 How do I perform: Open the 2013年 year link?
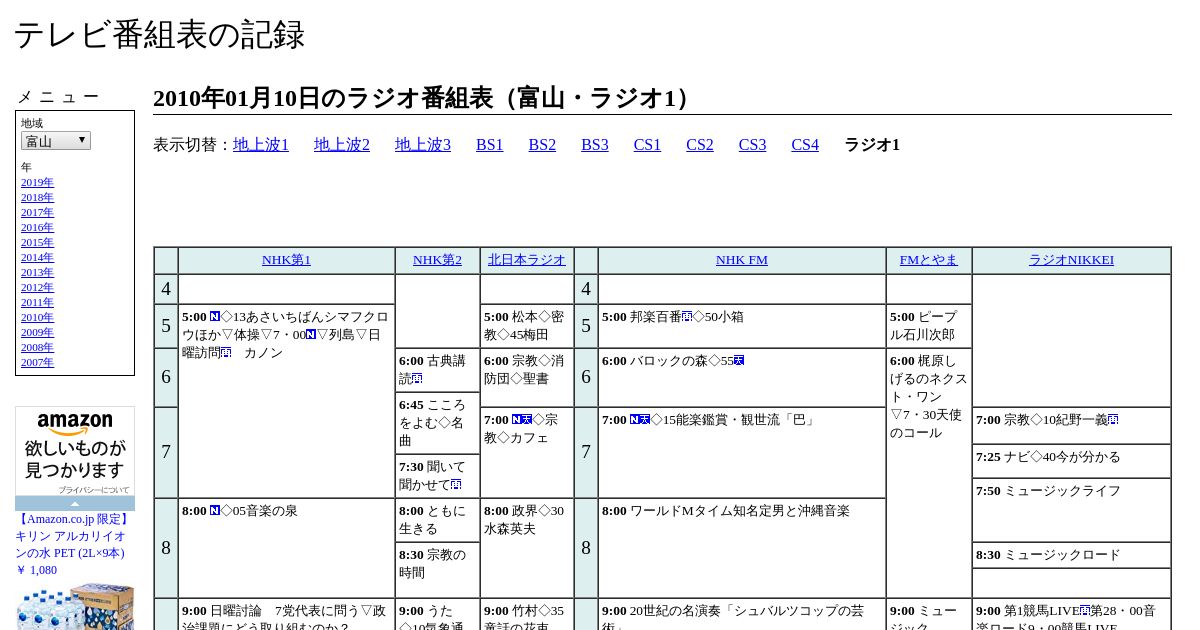point(37,273)
